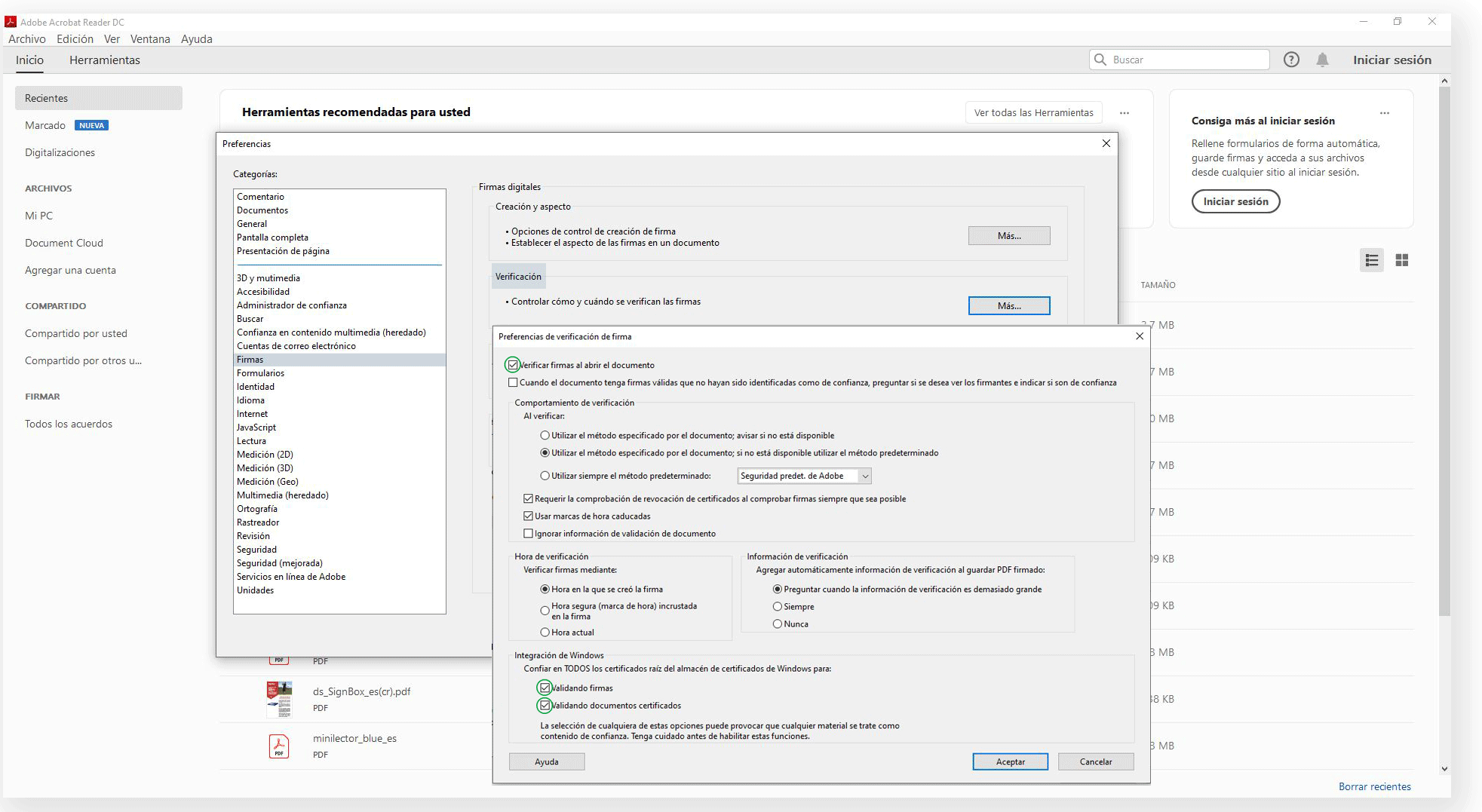The height and width of the screenshot is (812, 1482).
Task: Click the Iniciar sesión pill button
Action: tap(1235, 201)
